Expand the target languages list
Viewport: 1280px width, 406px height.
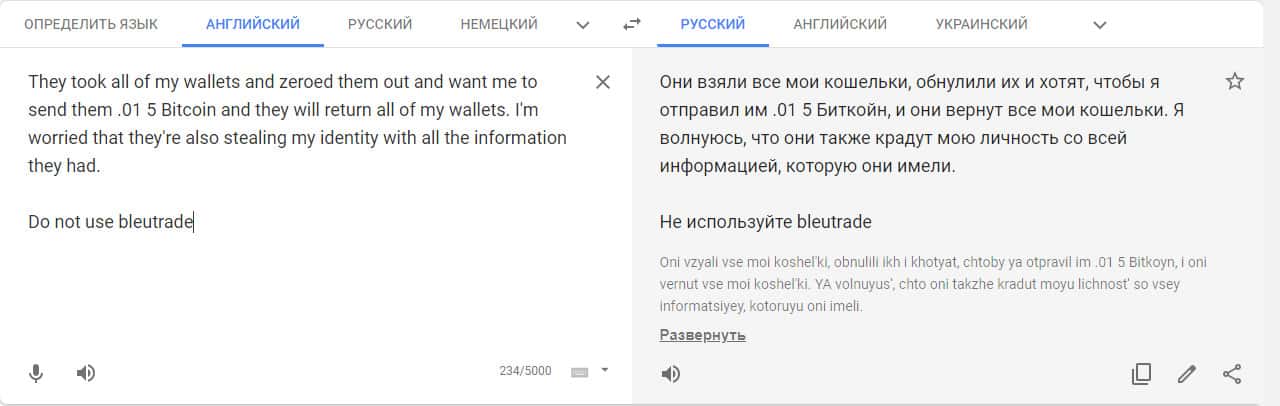coord(1100,24)
